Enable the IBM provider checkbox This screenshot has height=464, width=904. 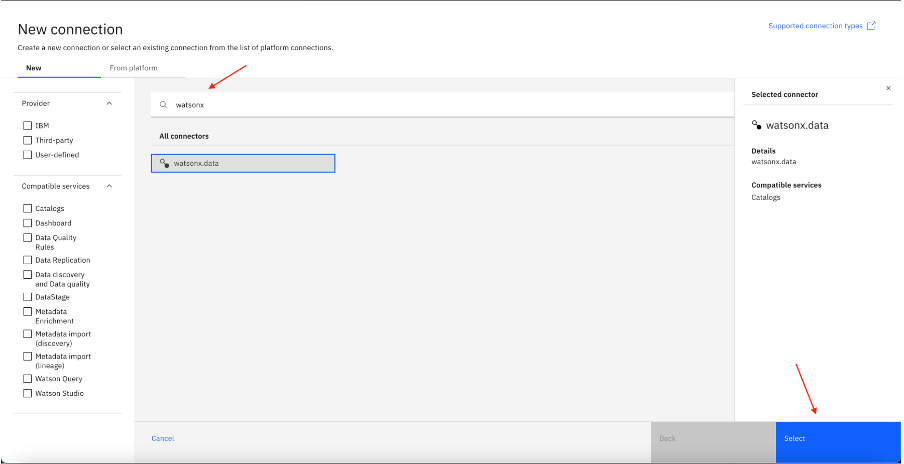click(x=27, y=126)
